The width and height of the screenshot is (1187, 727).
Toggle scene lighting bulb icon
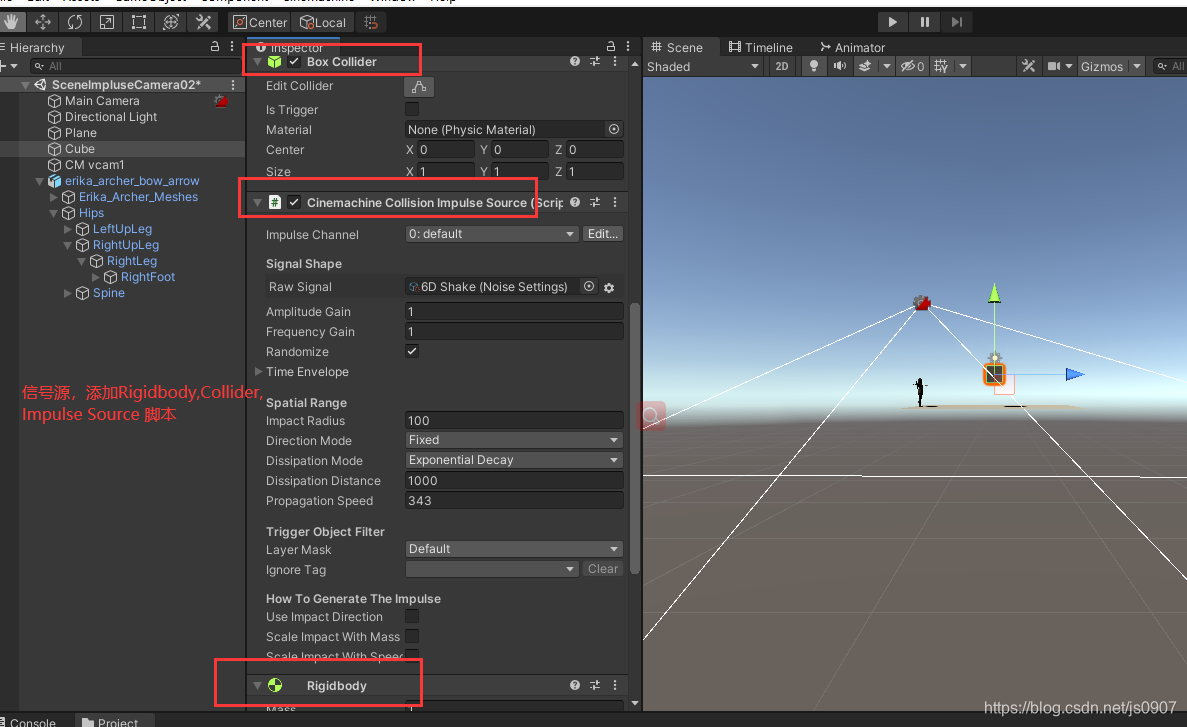[814, 67]
